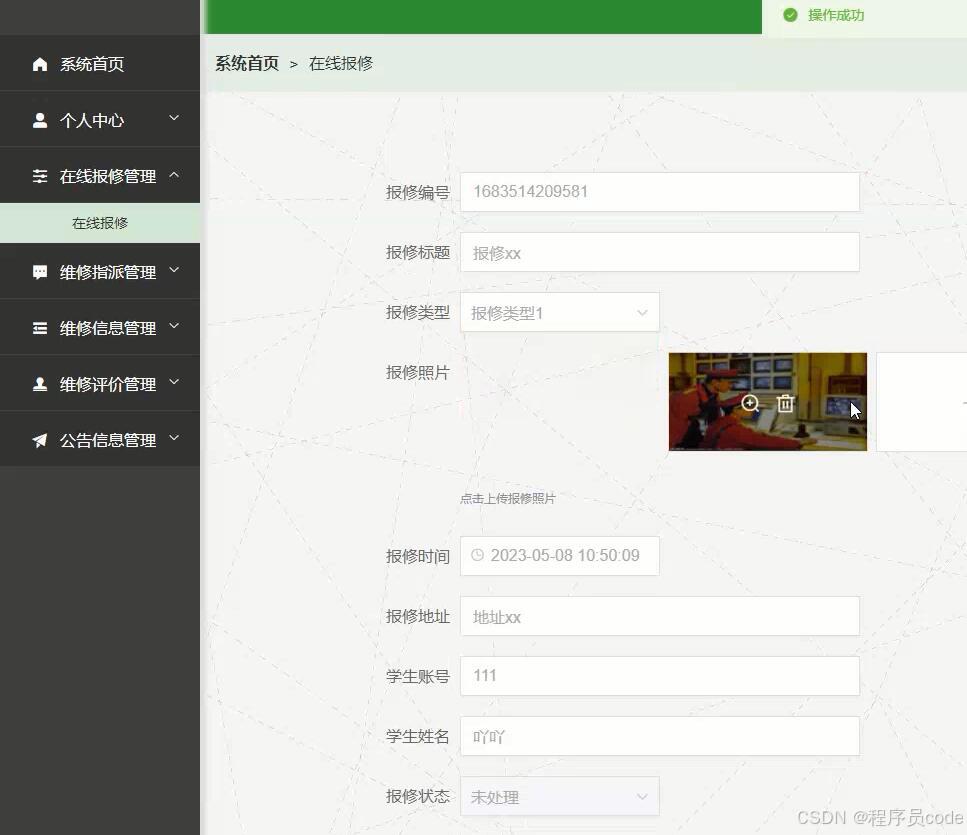Expand the 维修评价管理 menu chevron
The width and height of the screenshot is (967, 835).
tap(174, 383)
